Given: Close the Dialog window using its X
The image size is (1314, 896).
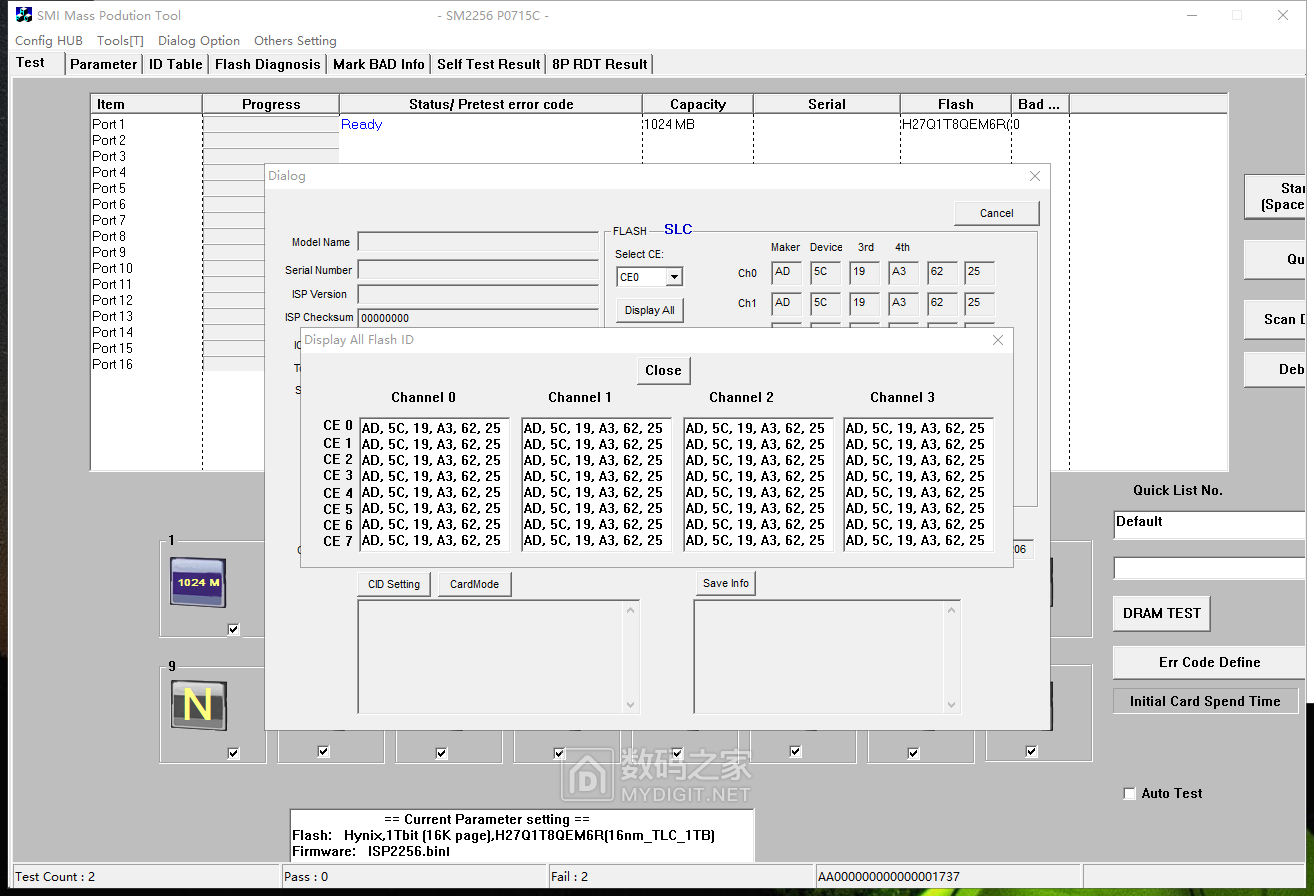Looking at the screenshot, I should point(1035,176).
